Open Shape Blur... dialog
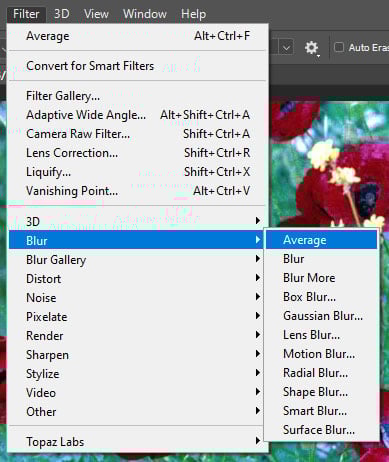Viewport: 389px width, 462px height. pos(322,392)
